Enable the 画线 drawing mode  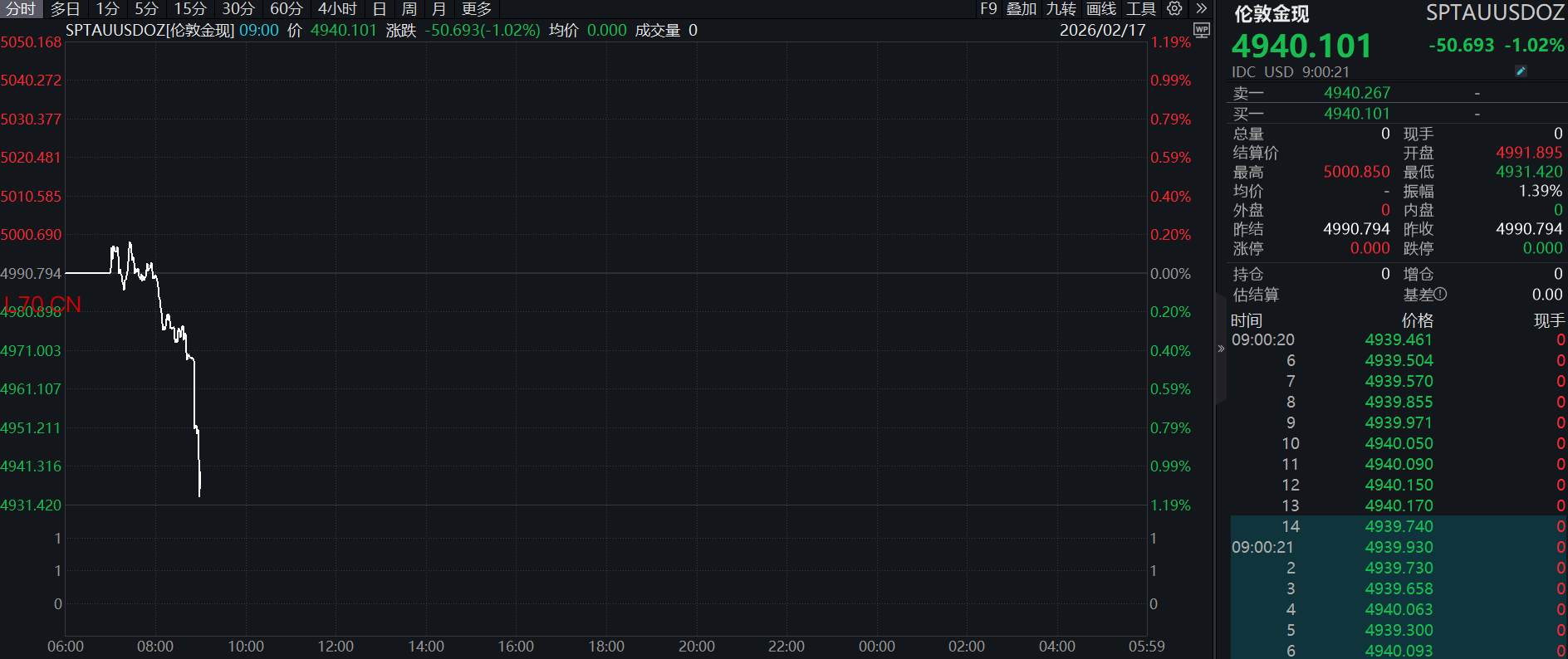pyautogui.click(x=1101, y=9)
